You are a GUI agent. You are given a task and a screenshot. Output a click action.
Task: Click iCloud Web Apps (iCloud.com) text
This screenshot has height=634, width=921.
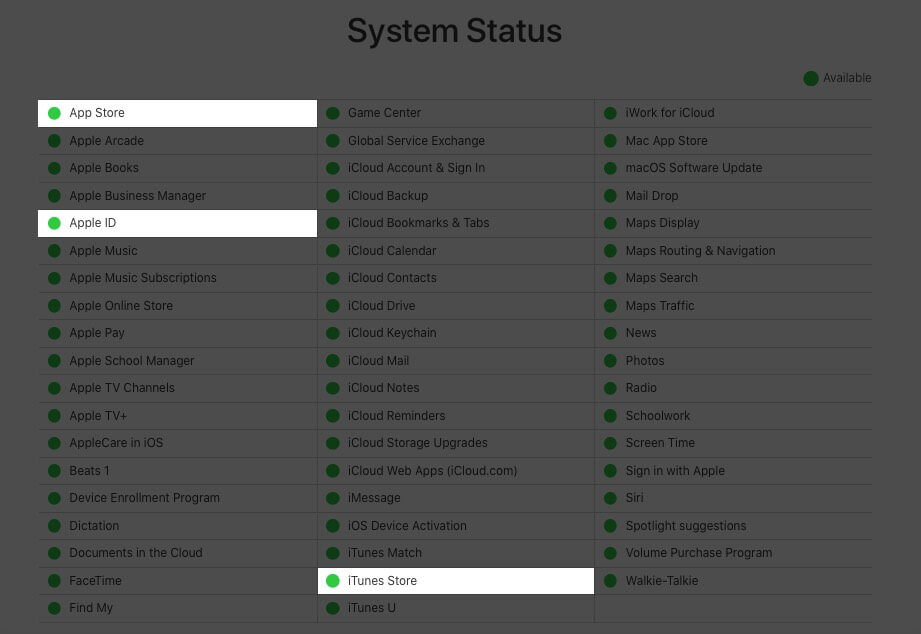[432, 471]
